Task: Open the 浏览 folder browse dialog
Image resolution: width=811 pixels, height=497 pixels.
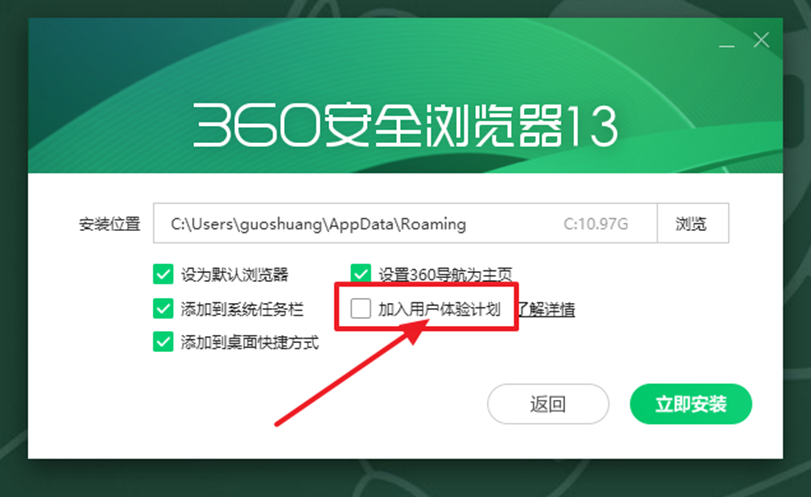Action: [693, 223]
